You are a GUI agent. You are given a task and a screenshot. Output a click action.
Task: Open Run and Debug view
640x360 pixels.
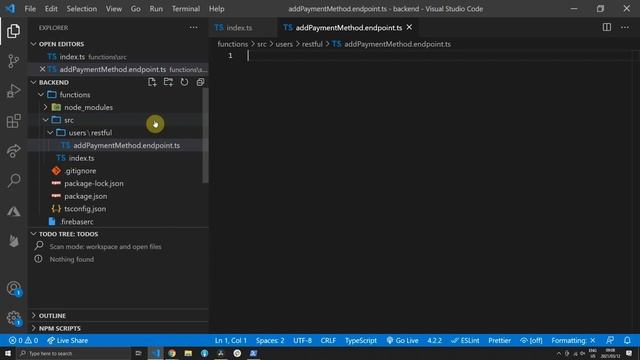tap(13, 91)
